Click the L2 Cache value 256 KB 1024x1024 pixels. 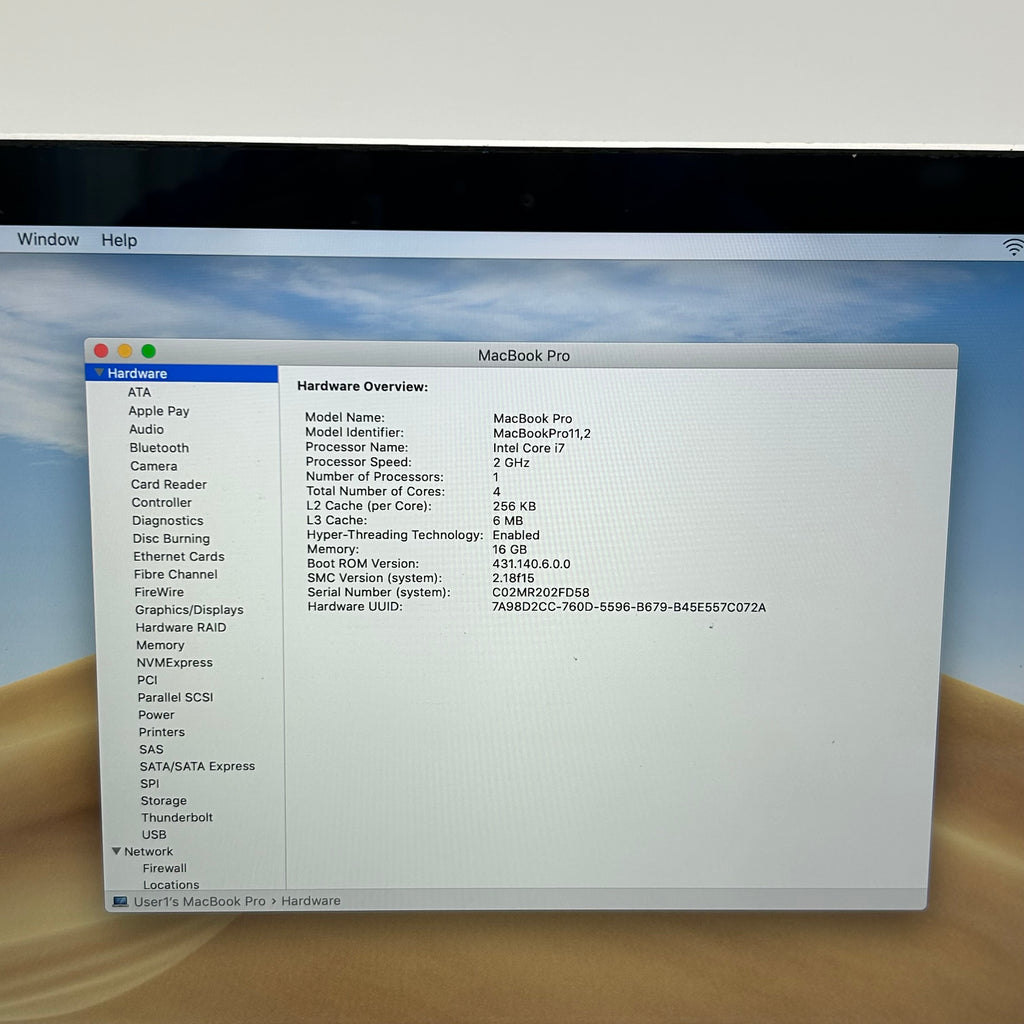click(515, 506)
